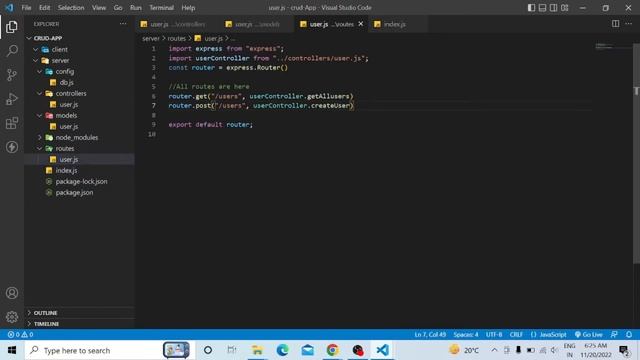Viewport: 640px width, 360px height.
Task: Click the editor vertical scrollbar
Action: (636, 153)
